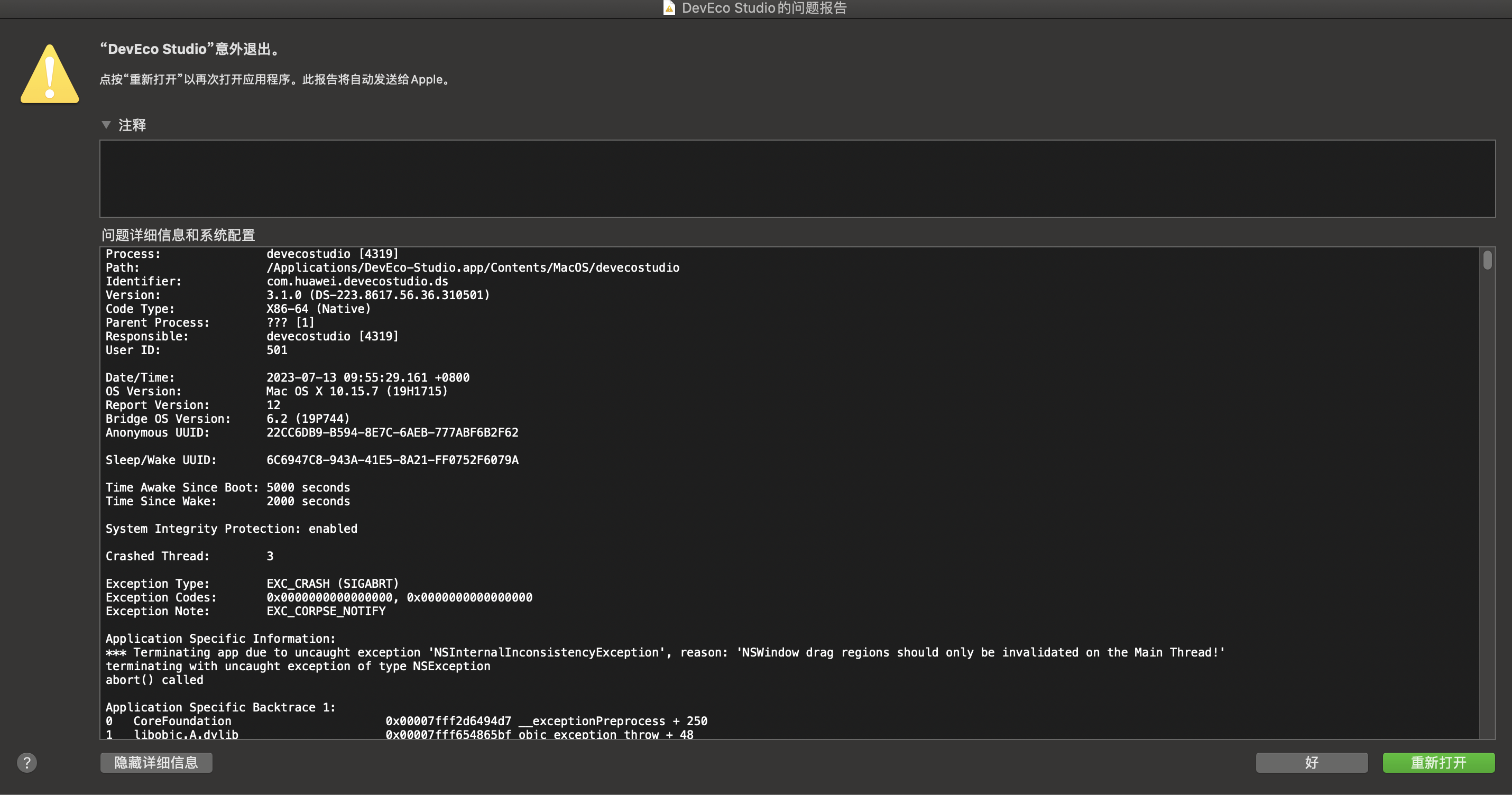Click the 'terminating with uncaught exception' line
The image size is (1512, 795).
pos(298,666)
